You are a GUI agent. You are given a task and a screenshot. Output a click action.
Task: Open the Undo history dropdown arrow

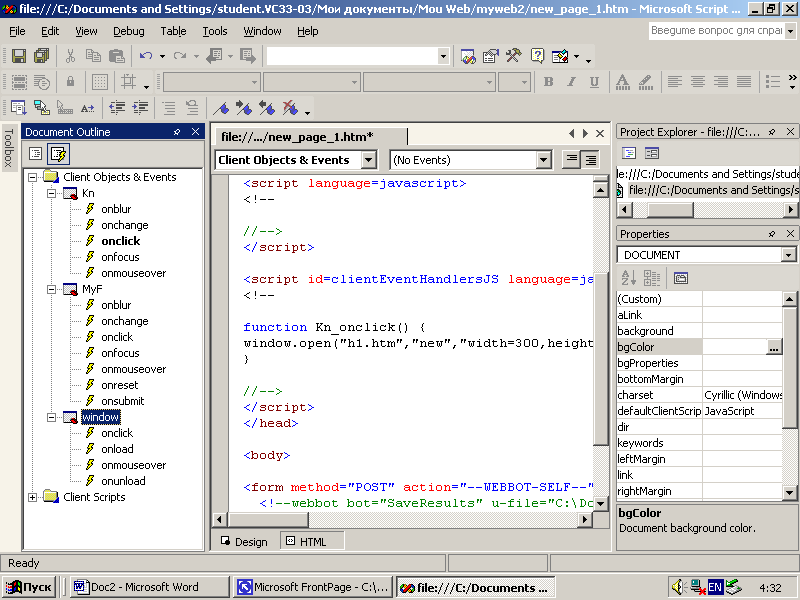162,56
